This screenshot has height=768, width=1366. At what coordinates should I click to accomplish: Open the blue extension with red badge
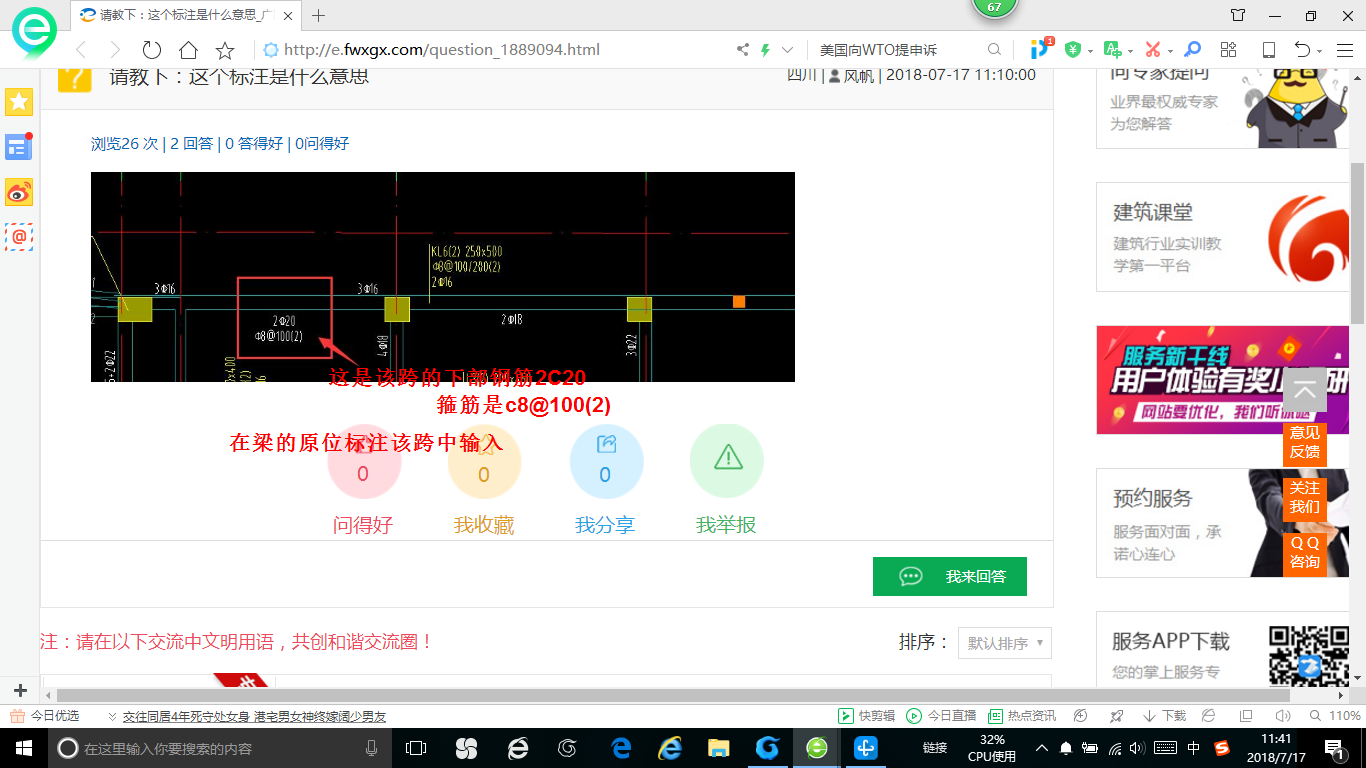(x=1041, y=48)
